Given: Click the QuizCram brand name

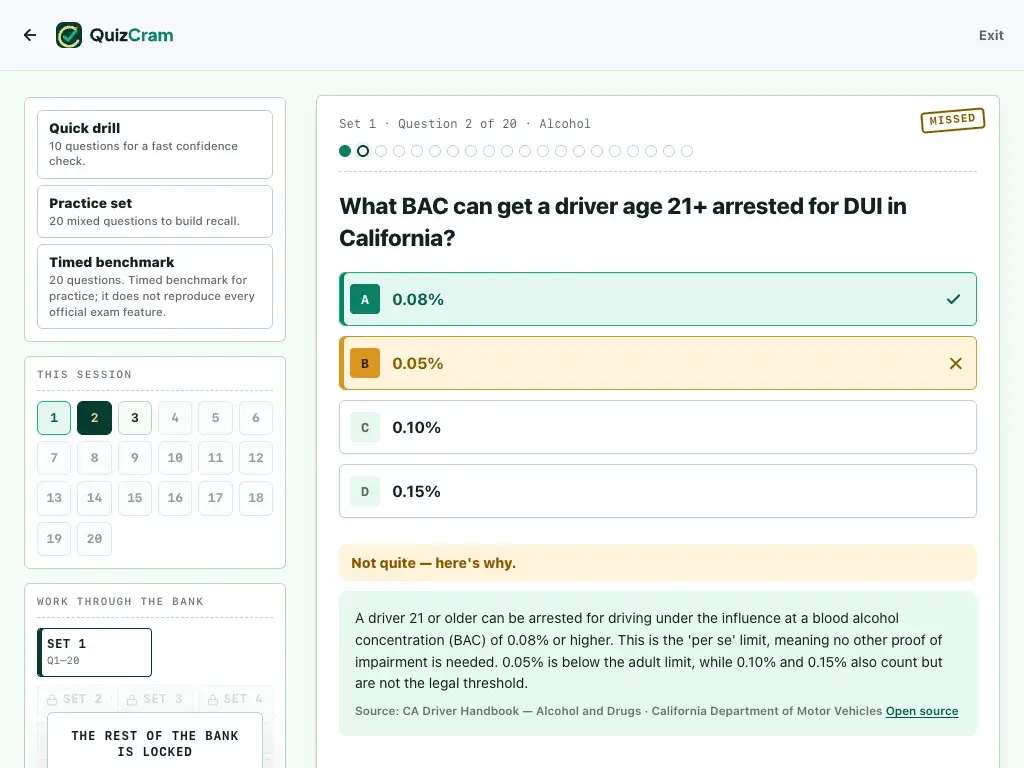Looking at the screenshot, I should click(x=131, y=35).
